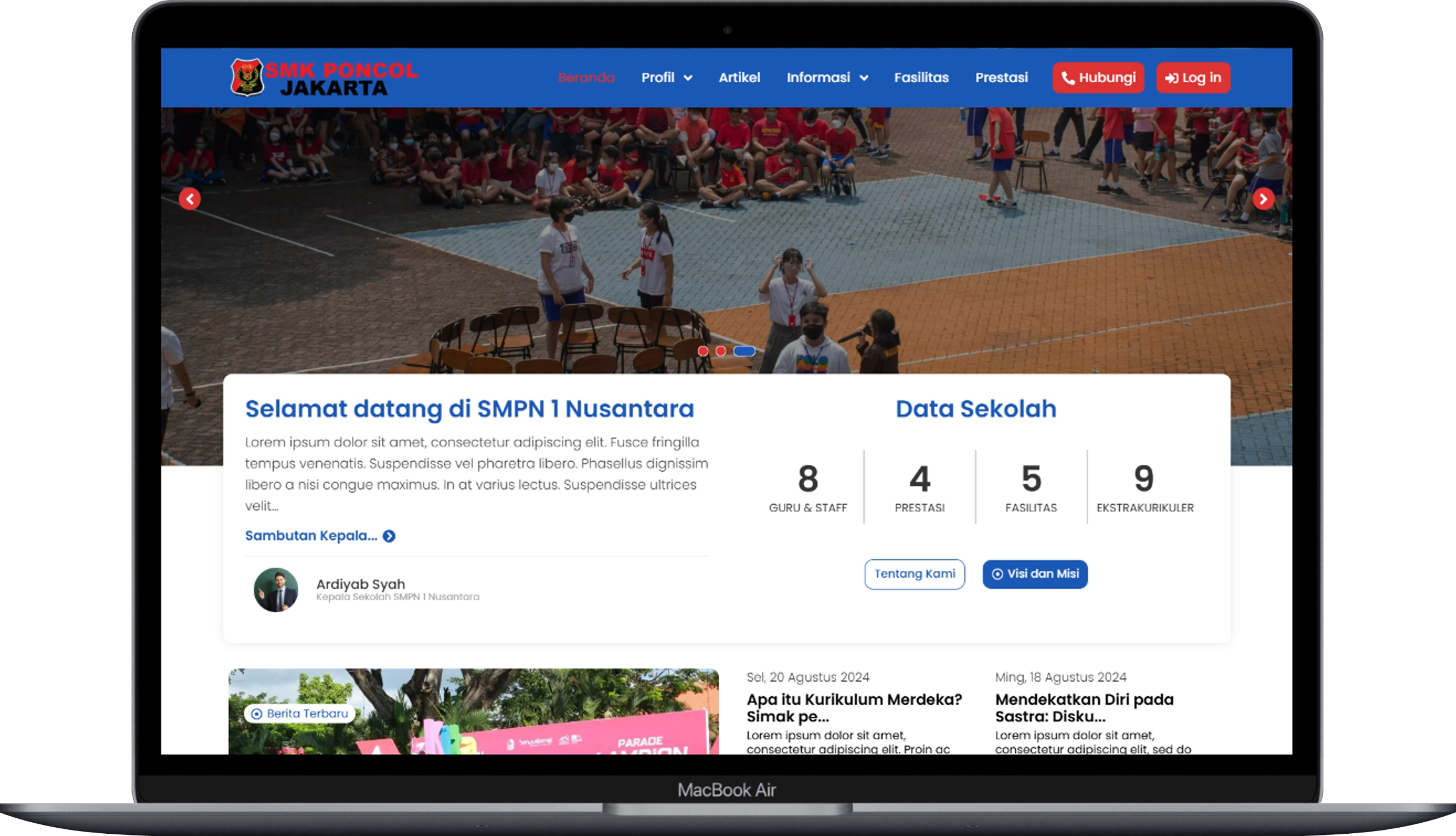Go to previous carousel slide arrow
Viewport: 1456px width, 836px height.
pyautogui.click(x=189, y=199)
